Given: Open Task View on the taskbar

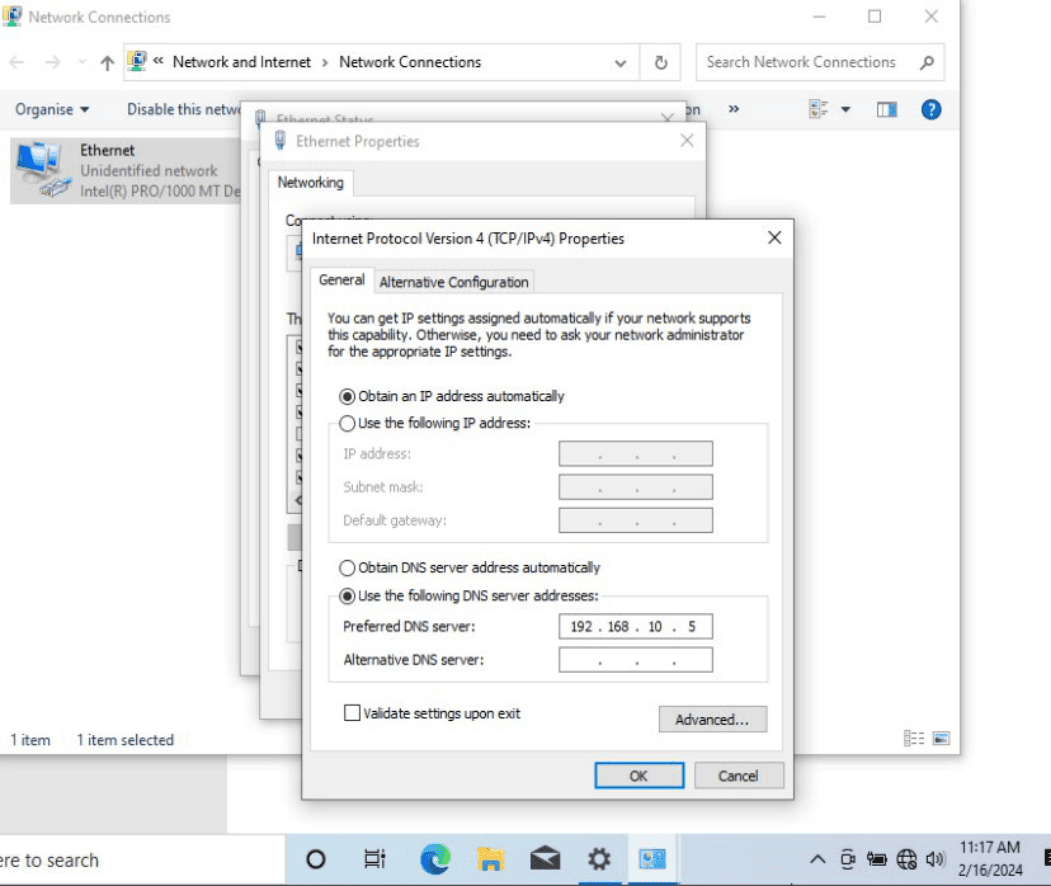Looking at the screenshot, I should coord(375,859).
